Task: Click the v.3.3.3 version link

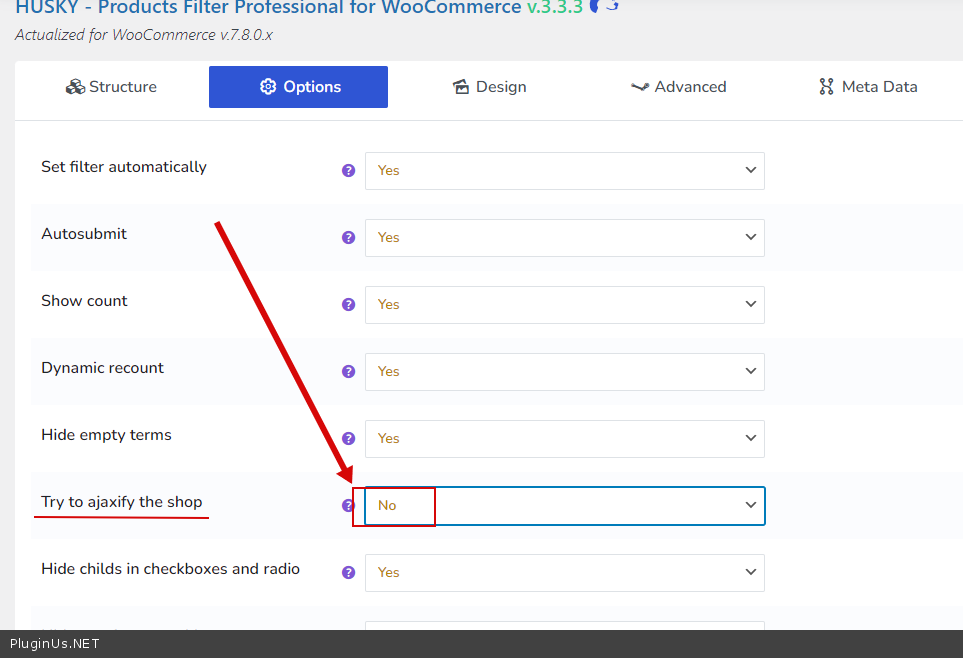Action: click(554, 8)
